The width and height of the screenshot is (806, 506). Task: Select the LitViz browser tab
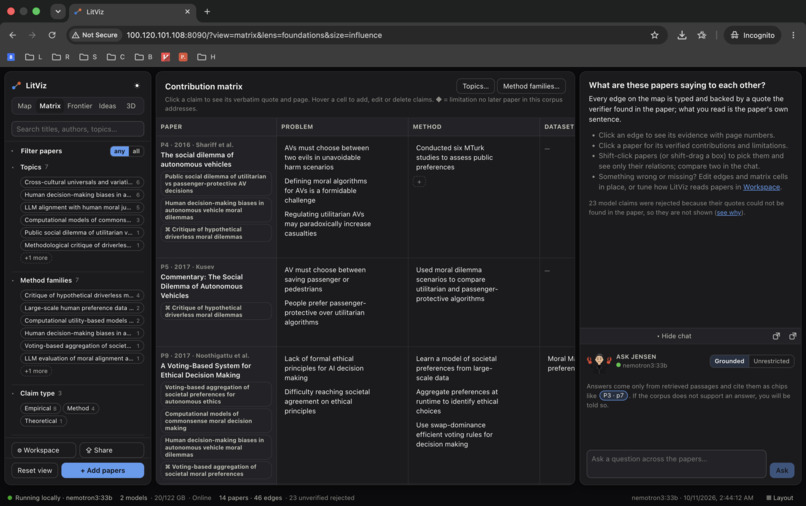pyautogui.click(x=132, y=11)
